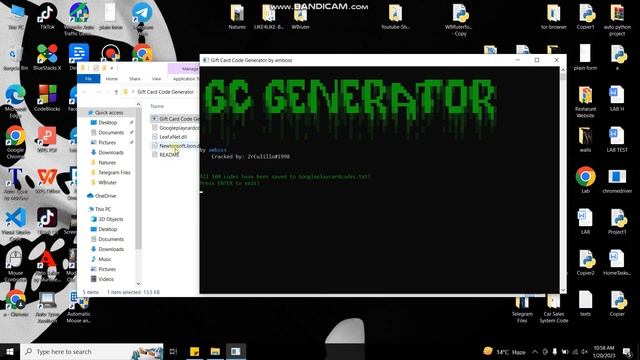Open the TikTok desktop shortcut
Viewport: 640px width, 360px height.
(x=47, y=16)
